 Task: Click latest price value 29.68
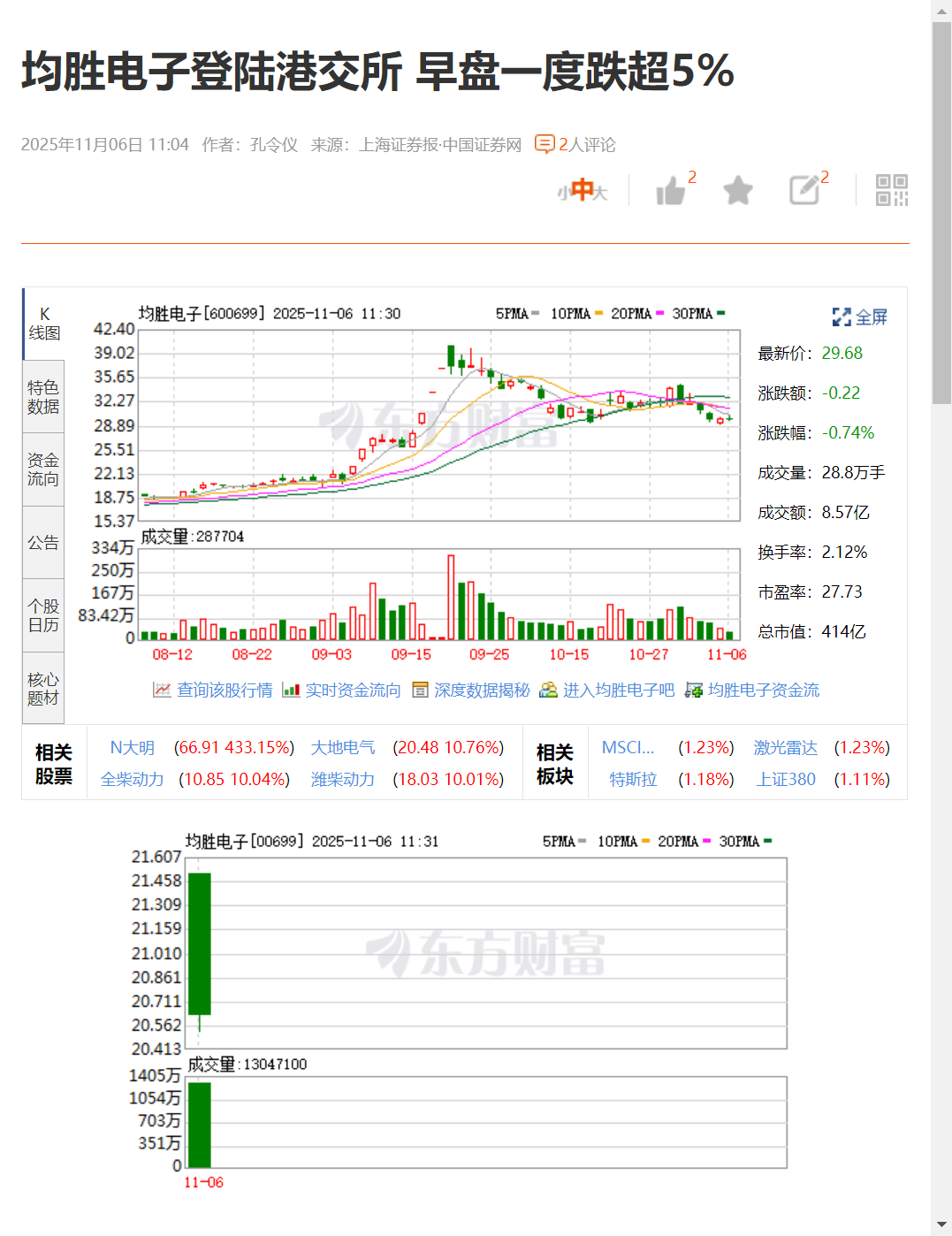point(842,353)
